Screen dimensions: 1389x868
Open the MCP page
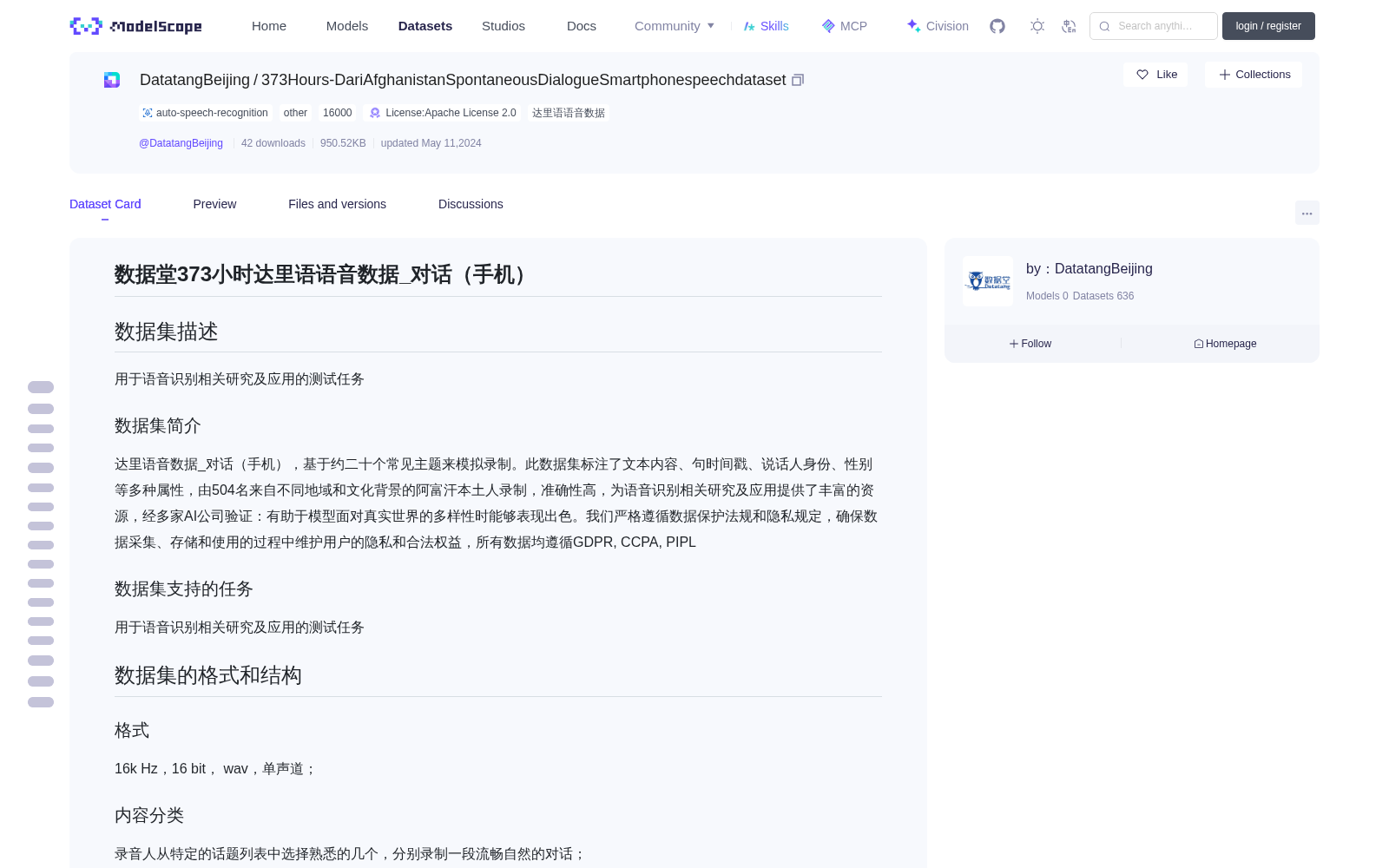click(x=845, y=26)
